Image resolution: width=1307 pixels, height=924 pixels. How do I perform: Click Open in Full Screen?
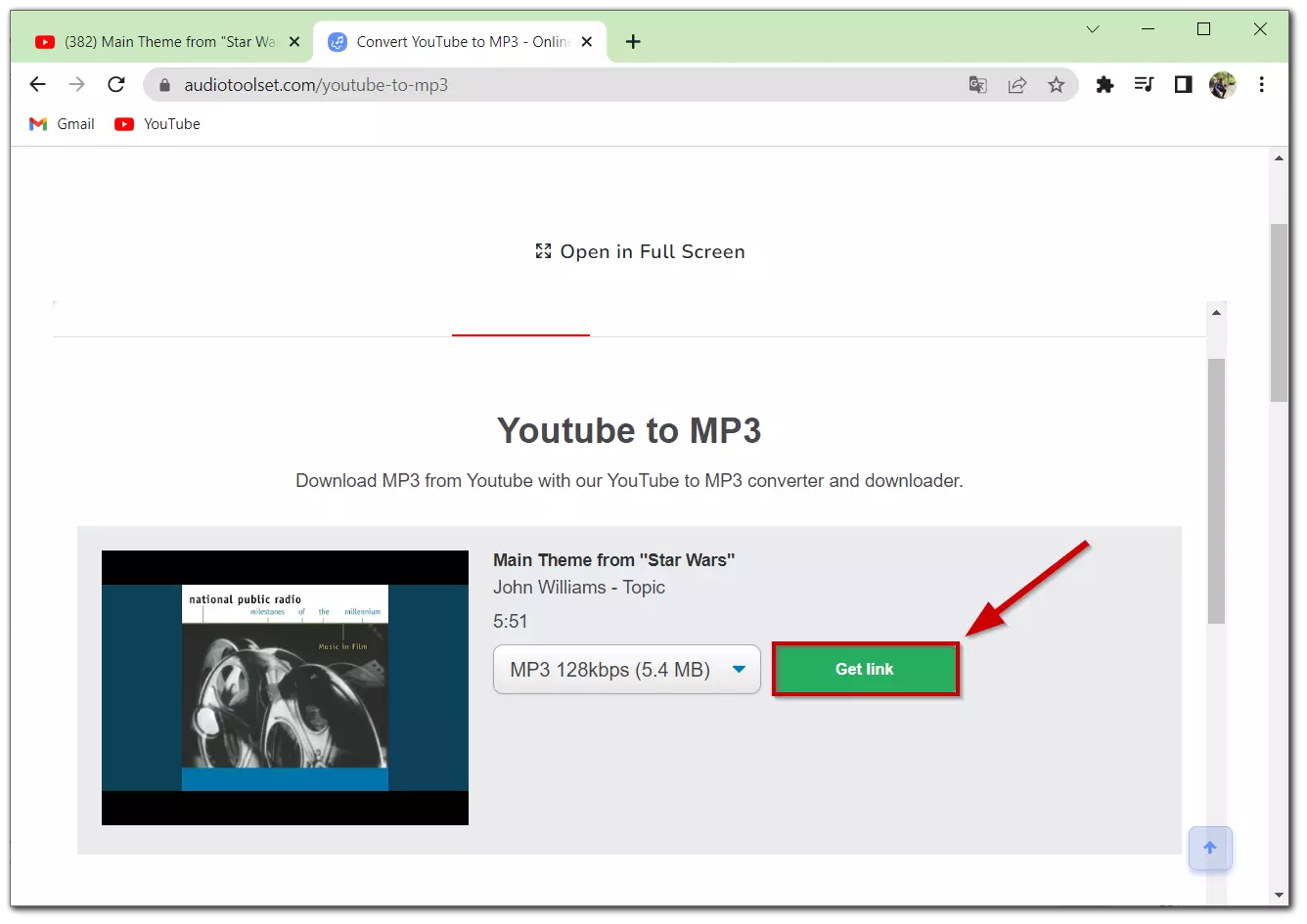point(640,251)
